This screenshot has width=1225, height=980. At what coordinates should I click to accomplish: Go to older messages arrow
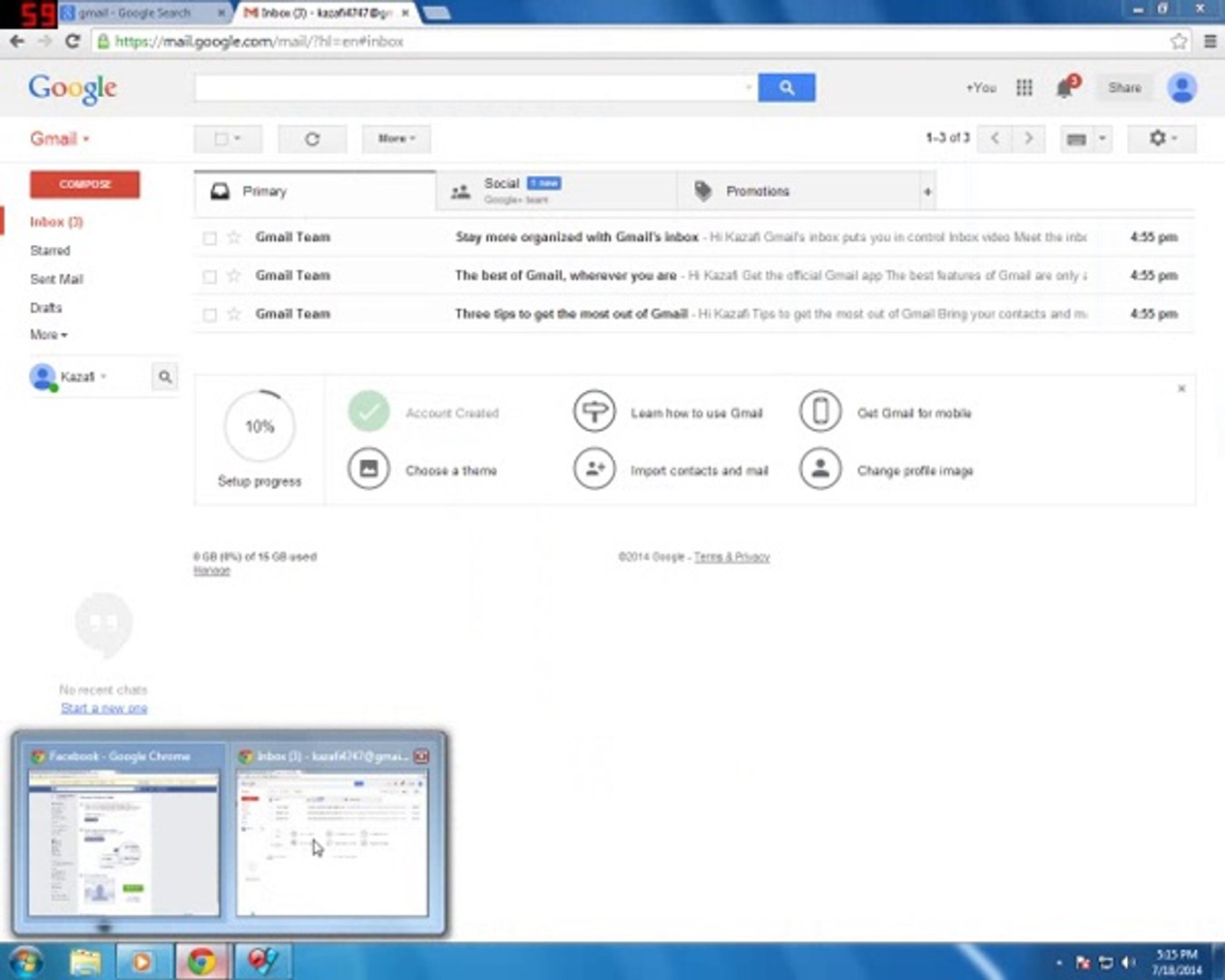[x=1028, y=138]
